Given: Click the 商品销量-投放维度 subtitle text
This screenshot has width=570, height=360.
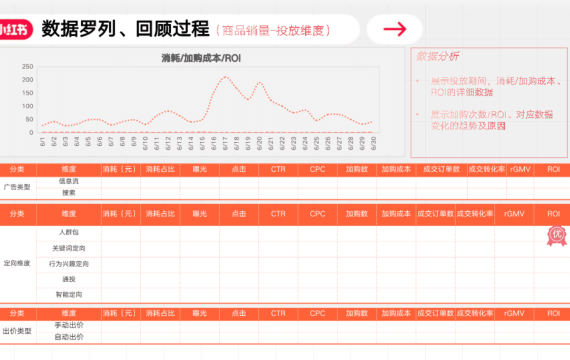Looking at the screenshot, I should [x=273, y=31].
